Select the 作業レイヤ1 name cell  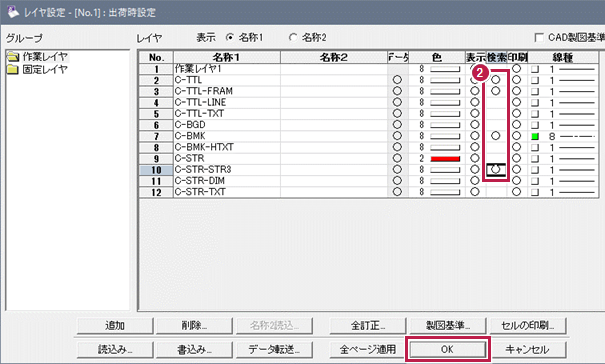pyautogui.click(x=227, y=69)
